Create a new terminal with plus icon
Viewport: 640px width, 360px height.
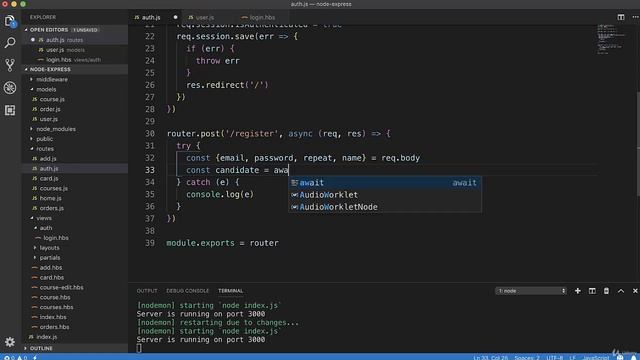[x=578, y=291]
